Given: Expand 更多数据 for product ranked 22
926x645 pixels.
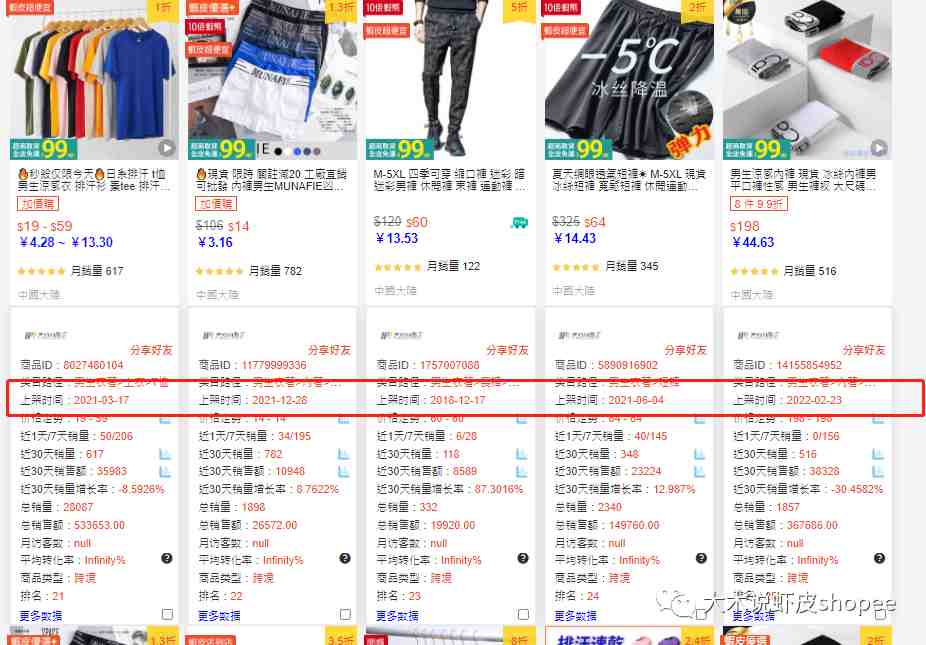Looking at the screenshot, I should (x=219, y=615).
